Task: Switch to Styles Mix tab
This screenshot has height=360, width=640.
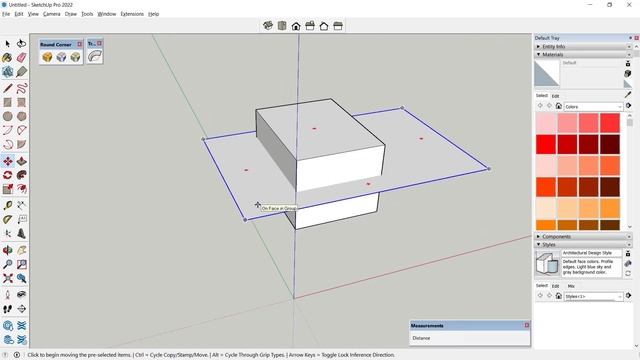Action: tap(571, 286)
